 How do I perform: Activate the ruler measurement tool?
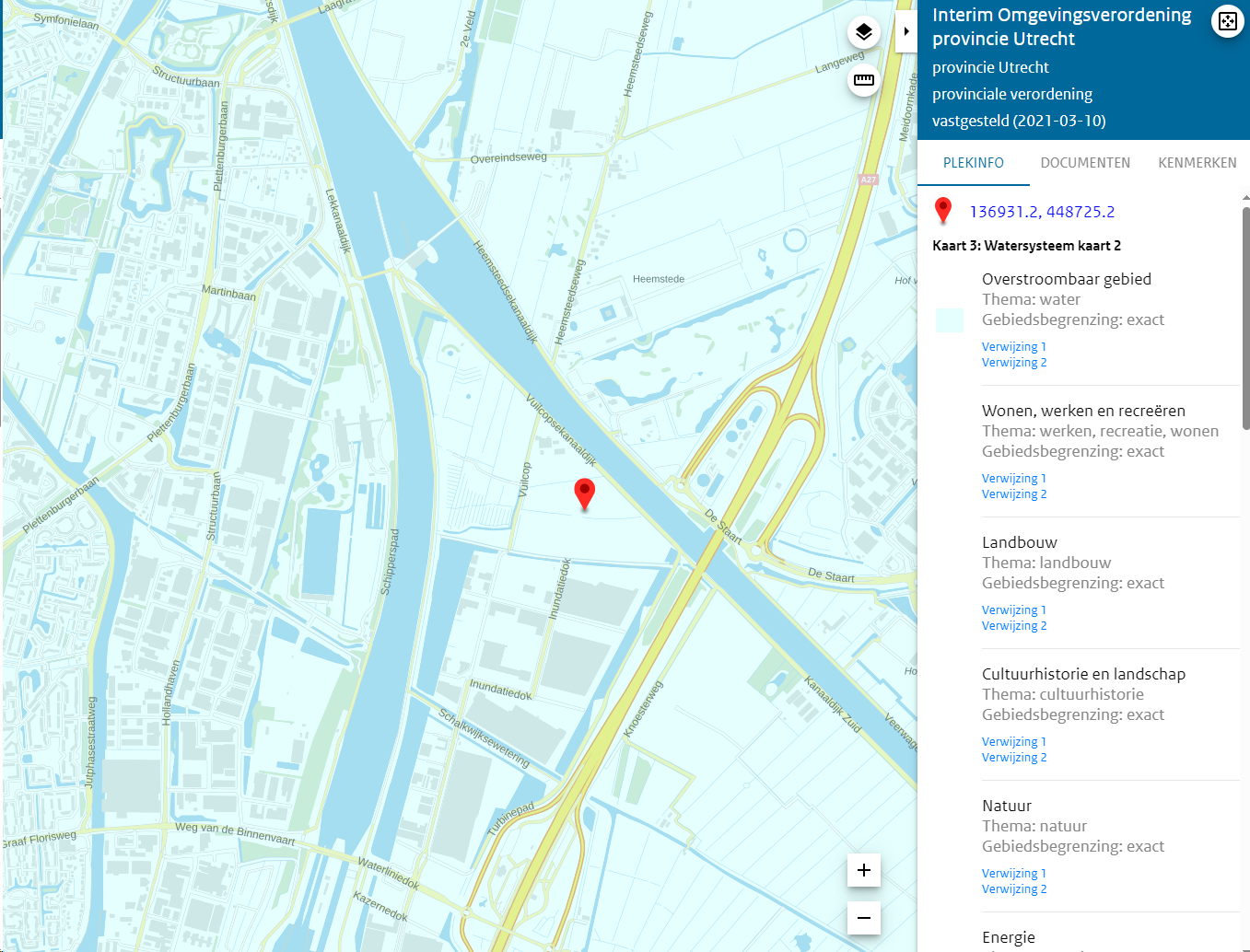point(864,80)
